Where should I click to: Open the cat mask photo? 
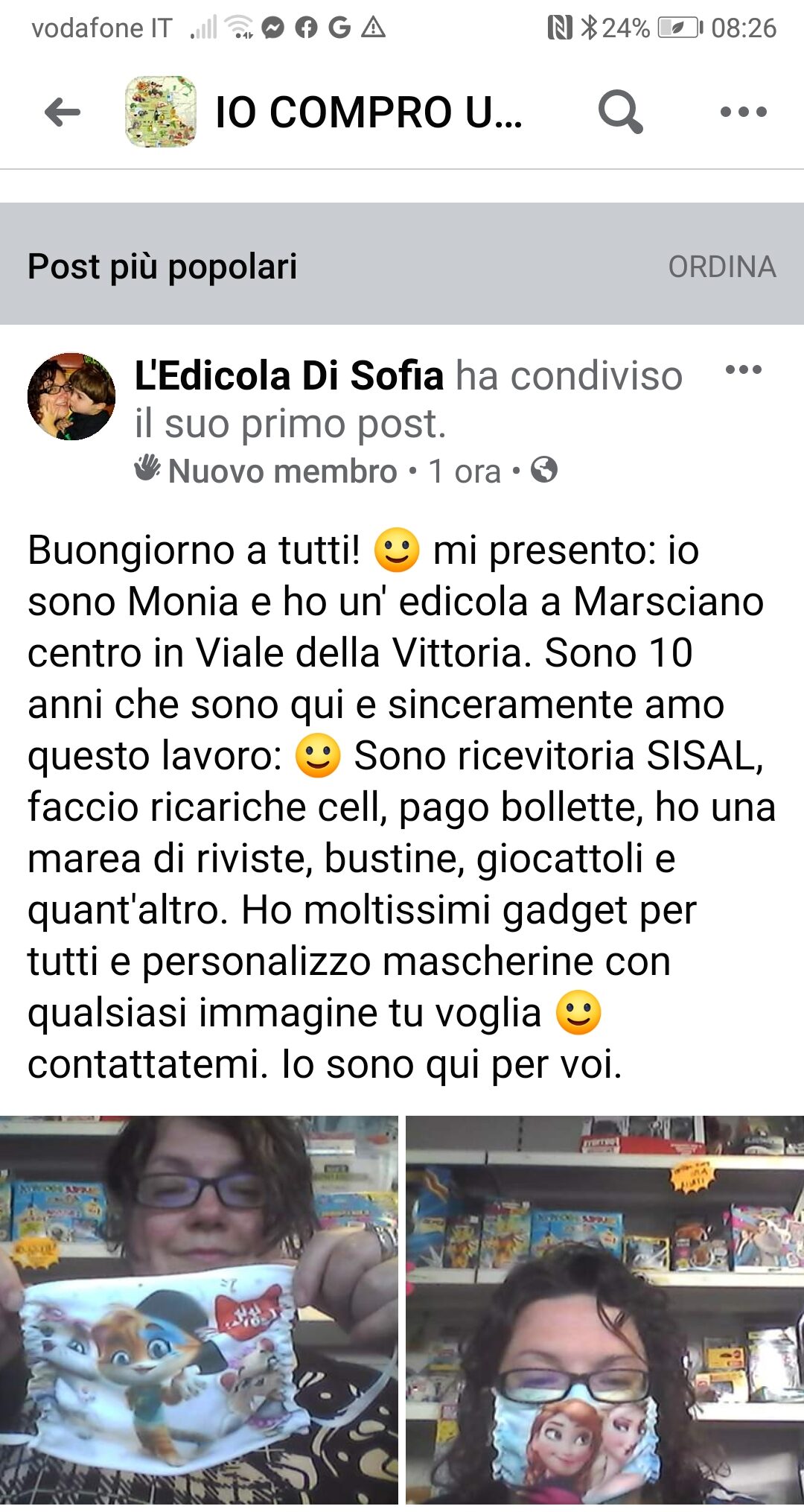pyautogui.click(x=199, y=1313)
